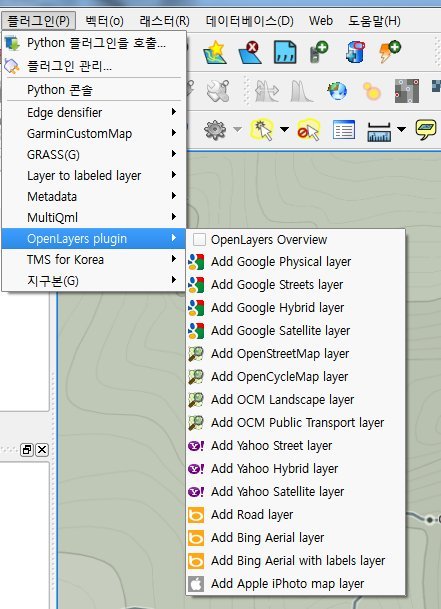441x609 pixels.
Task: Click the star bookmark icon in toolbar
Action: point(215,52)
